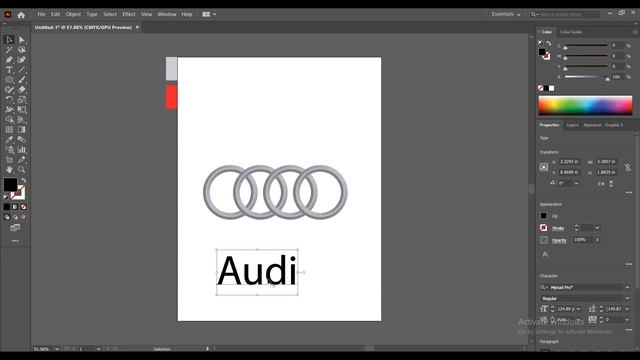
Task: Open the rotation angle dropdown
Action: (x=577, y=183)
